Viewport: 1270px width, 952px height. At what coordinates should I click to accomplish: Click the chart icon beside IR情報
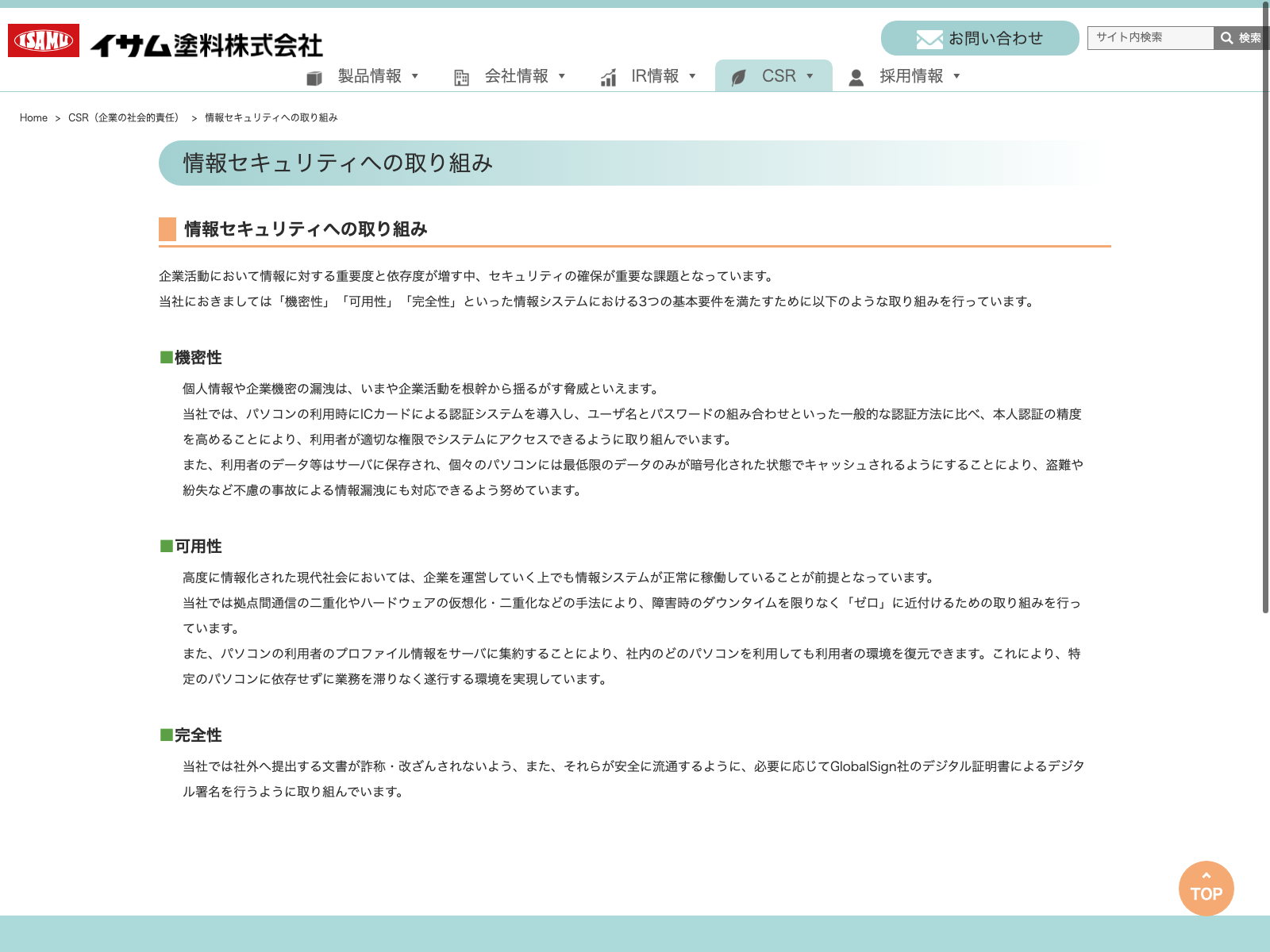(608, 78)
